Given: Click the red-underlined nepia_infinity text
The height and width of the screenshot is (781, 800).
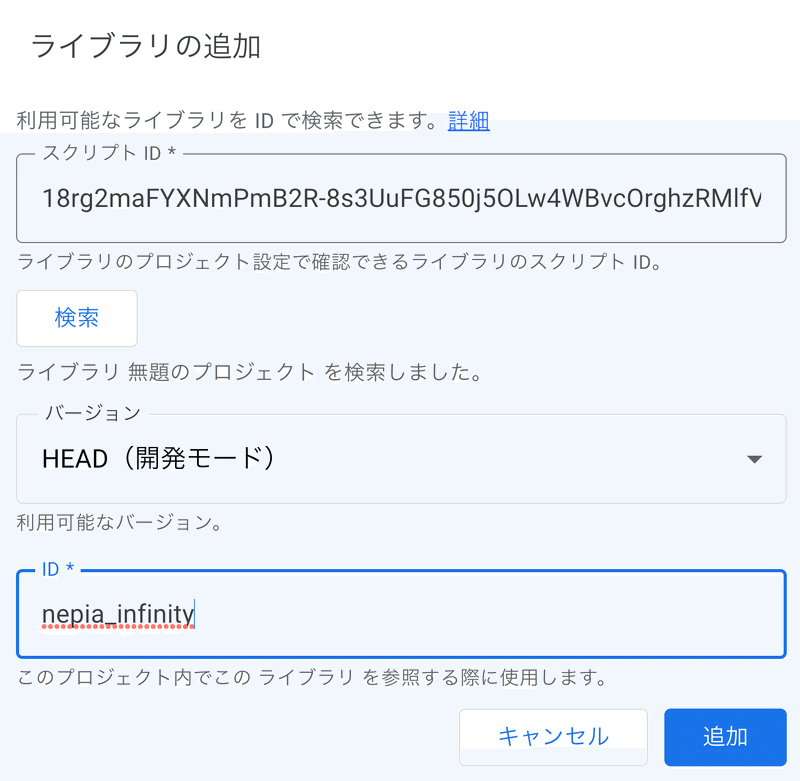Looking at the screenshot, I should point(118,614).
